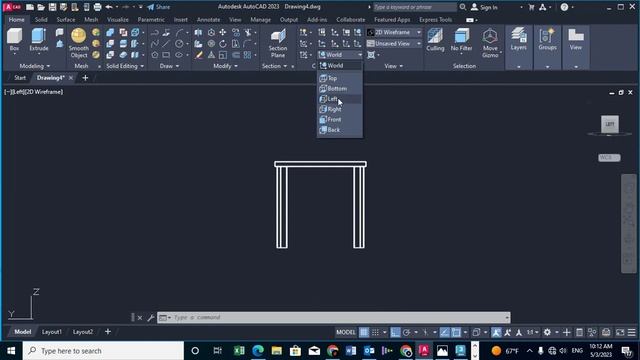Screen dimensions: 640x360
Task: Click the Help question mark icon
Action: 564,7
